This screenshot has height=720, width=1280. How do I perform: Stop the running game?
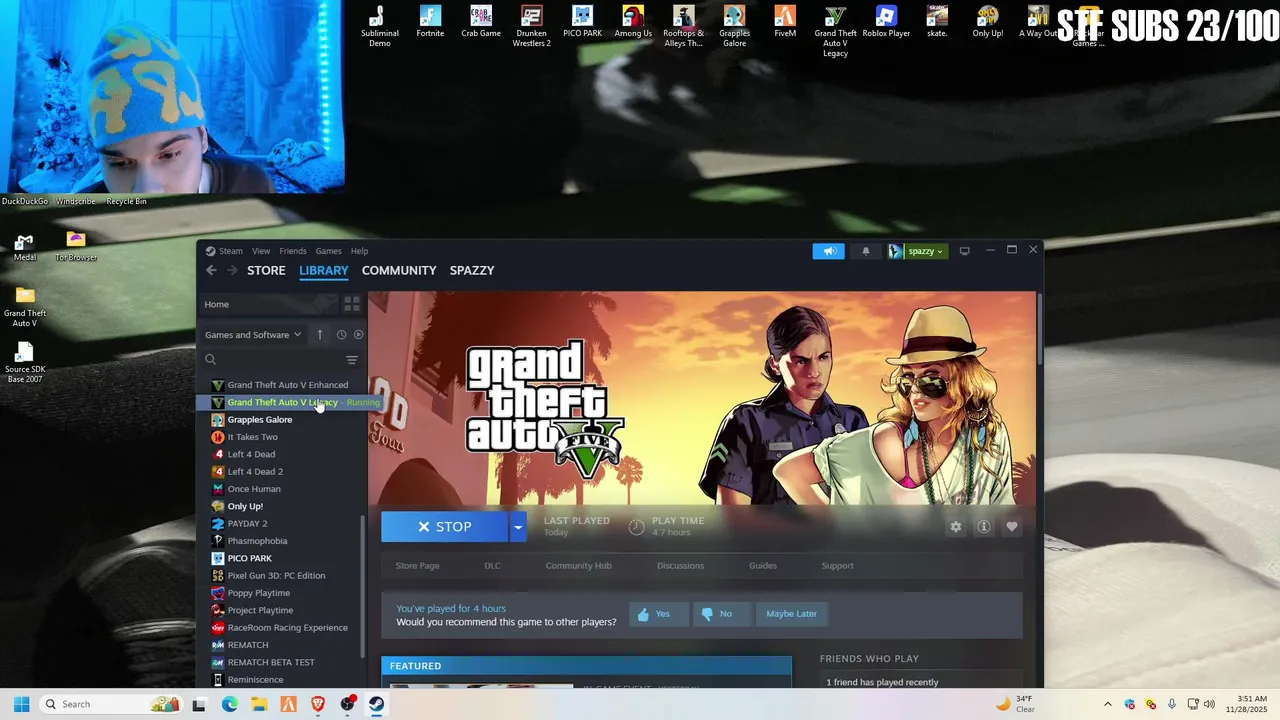(x=445, y=527)
